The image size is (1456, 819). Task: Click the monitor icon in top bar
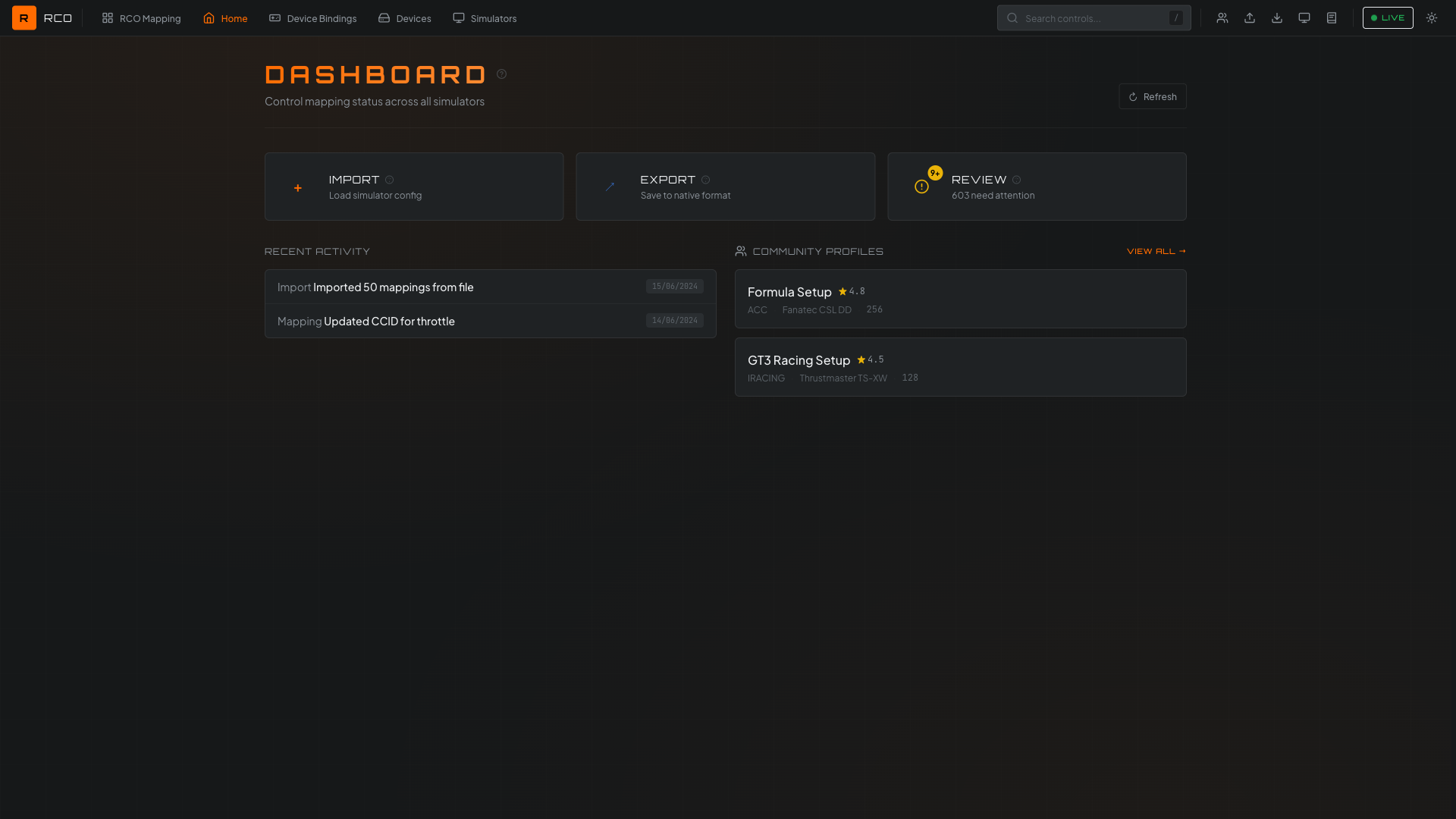pos(1304,18)
